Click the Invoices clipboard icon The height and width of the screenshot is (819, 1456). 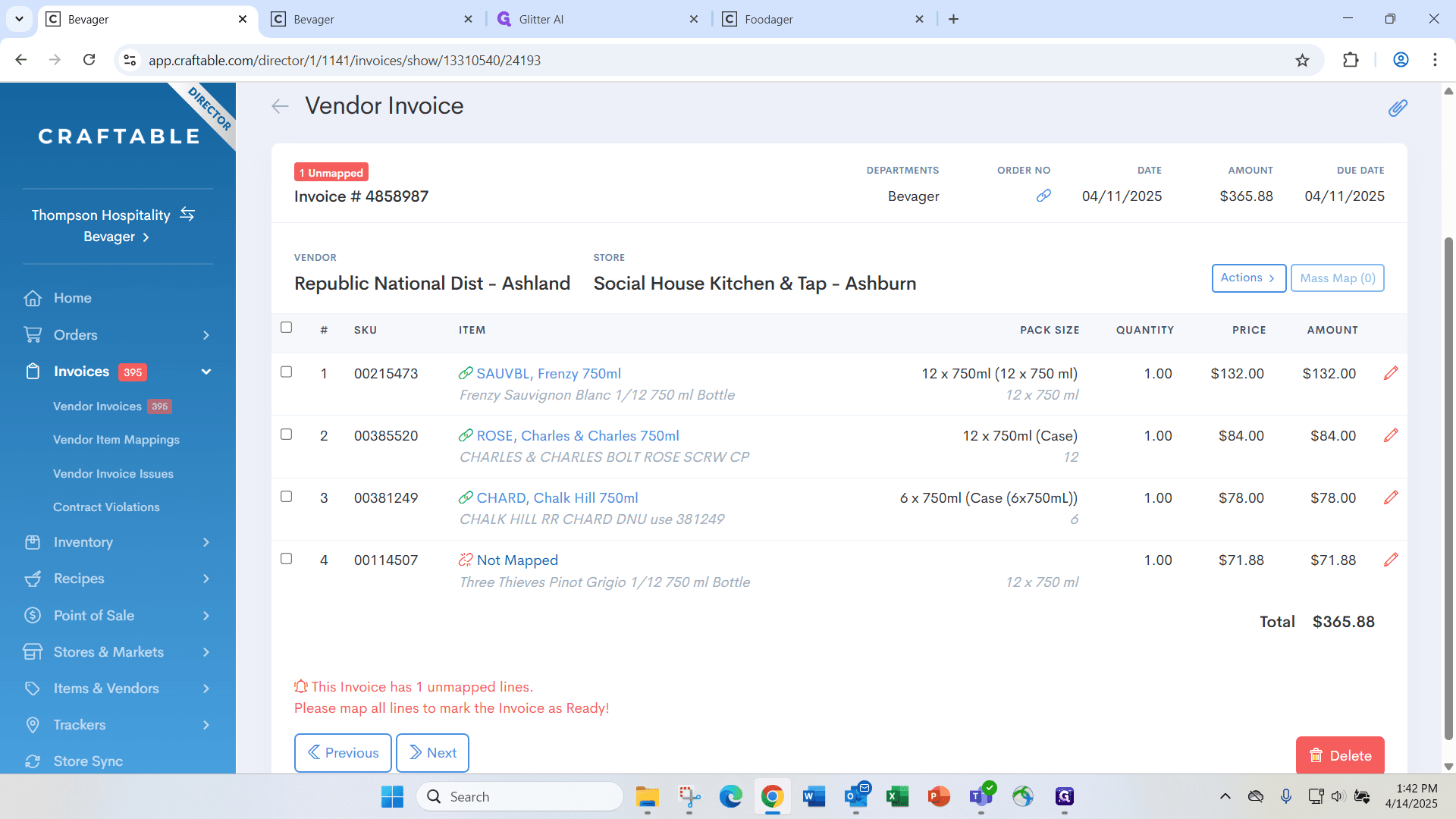[x=33, y=372]
